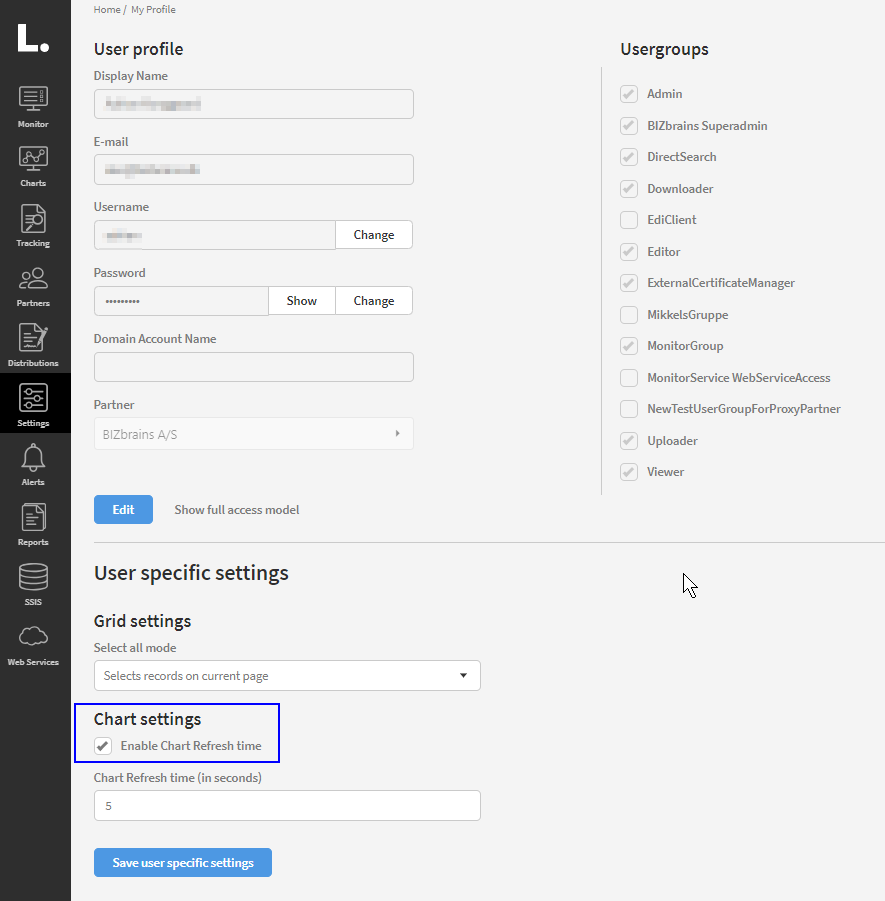Open Web Services cloud icon

click(34, 643)
